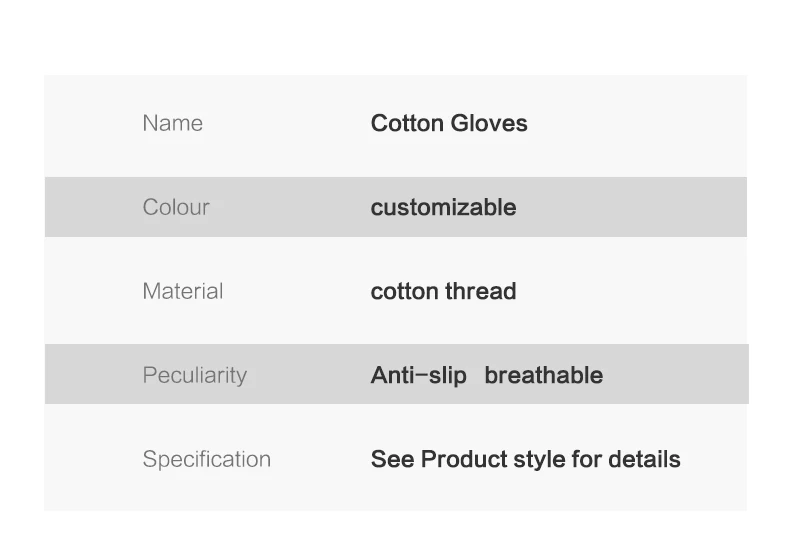The width and height of the screenshot is (790, 537).
Task: Click the word details in Specification row
Action: tap(644, 459)
